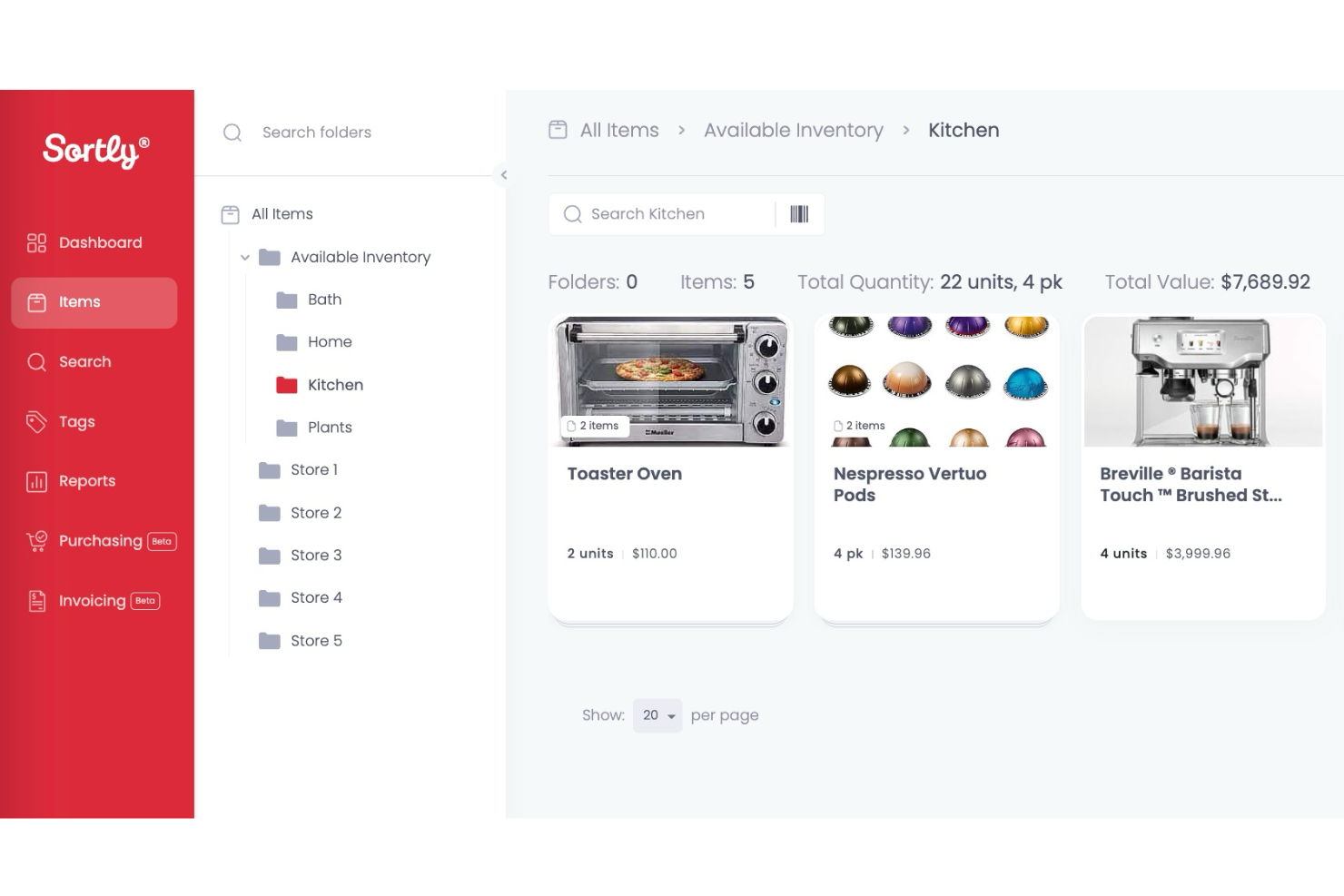Open the Reports chart icon
Viewport: 1344px width, 896px height.
(x=36, y=481)
